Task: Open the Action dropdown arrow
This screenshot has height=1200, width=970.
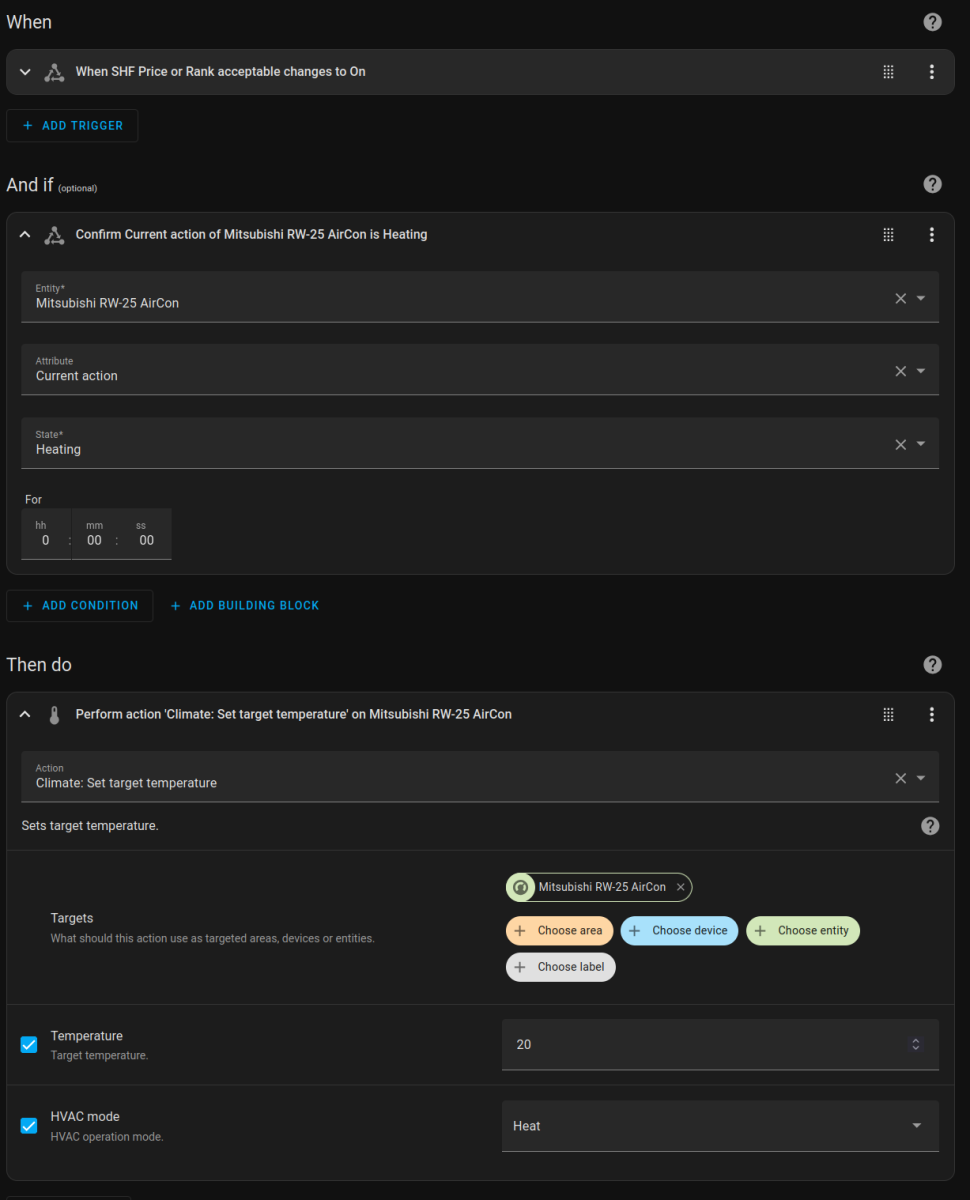Action: (921, 778)
